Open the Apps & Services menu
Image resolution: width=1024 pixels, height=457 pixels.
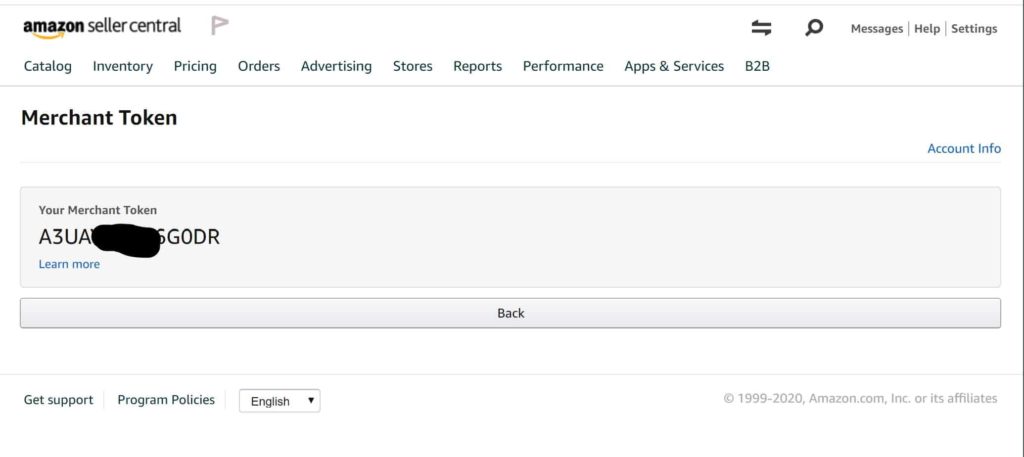(674, 66)
